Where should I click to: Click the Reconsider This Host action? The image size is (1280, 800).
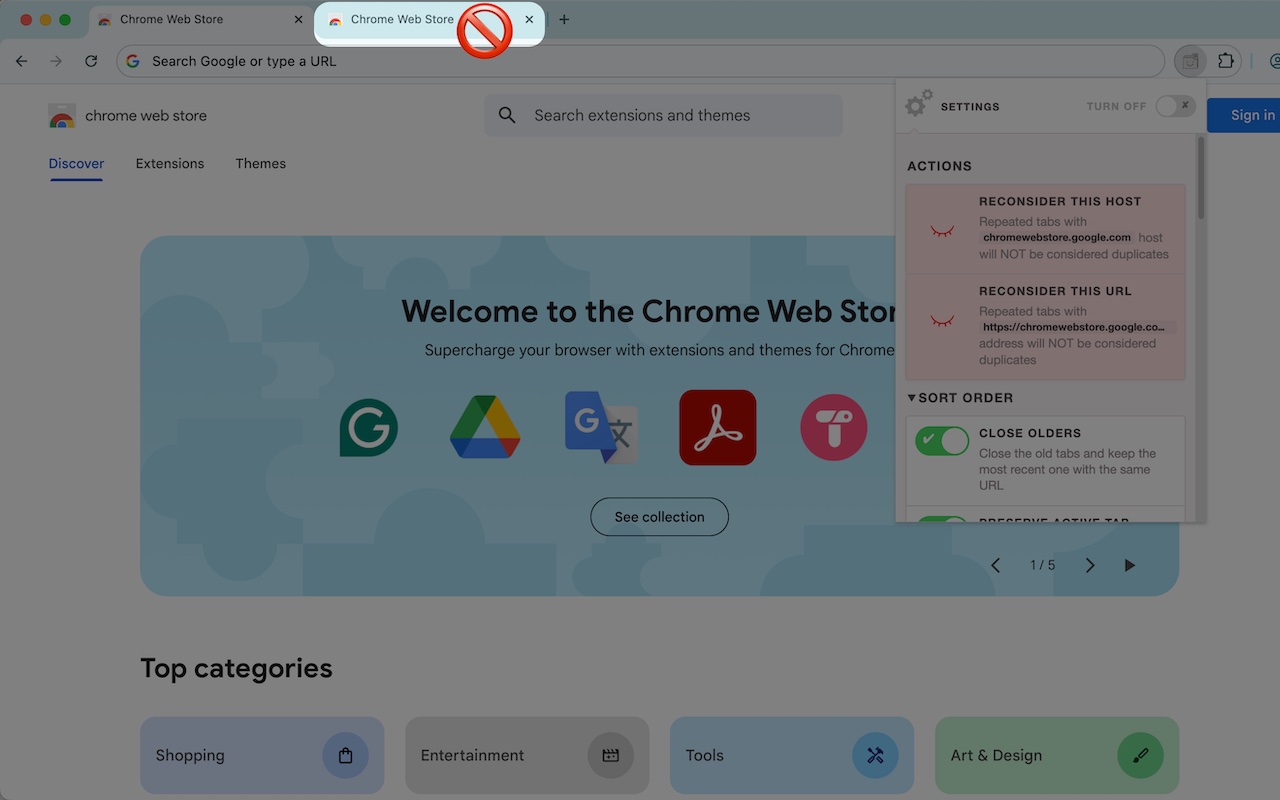pyautogui.click(x=1046, y=229)
